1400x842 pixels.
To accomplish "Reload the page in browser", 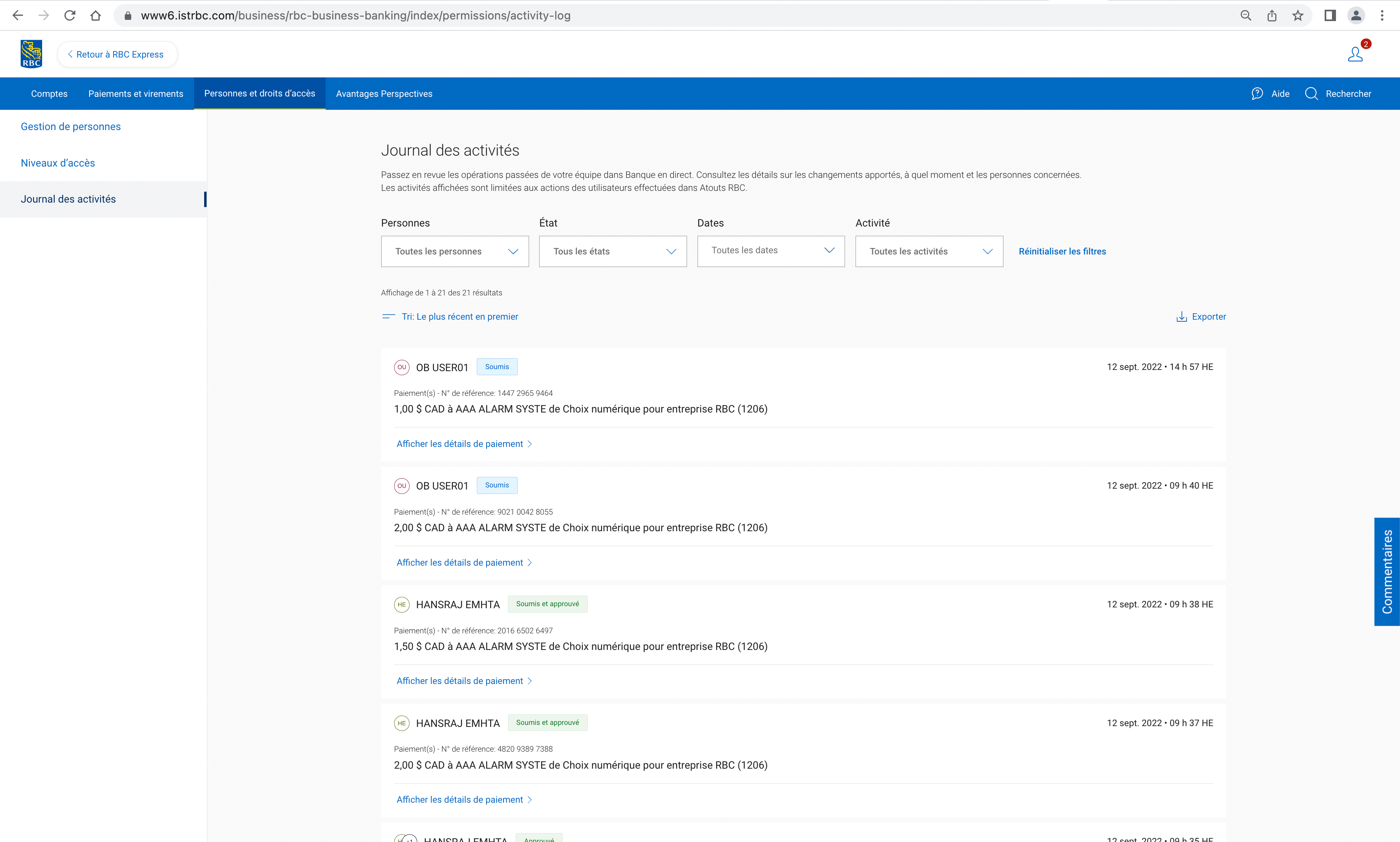I will (70, 15).
